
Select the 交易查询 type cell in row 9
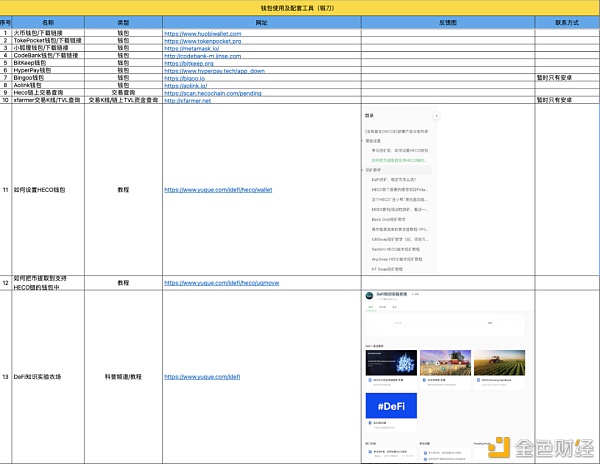click(x=123, y=93)
